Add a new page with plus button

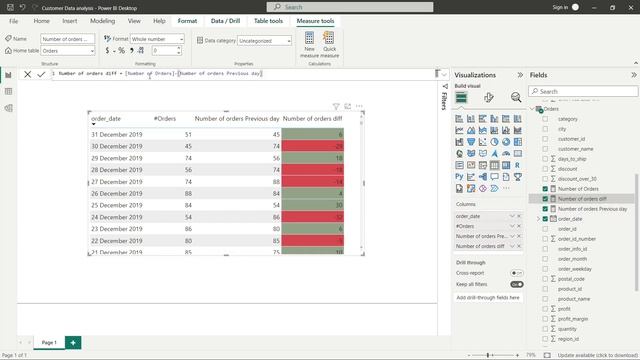[73, 342]
